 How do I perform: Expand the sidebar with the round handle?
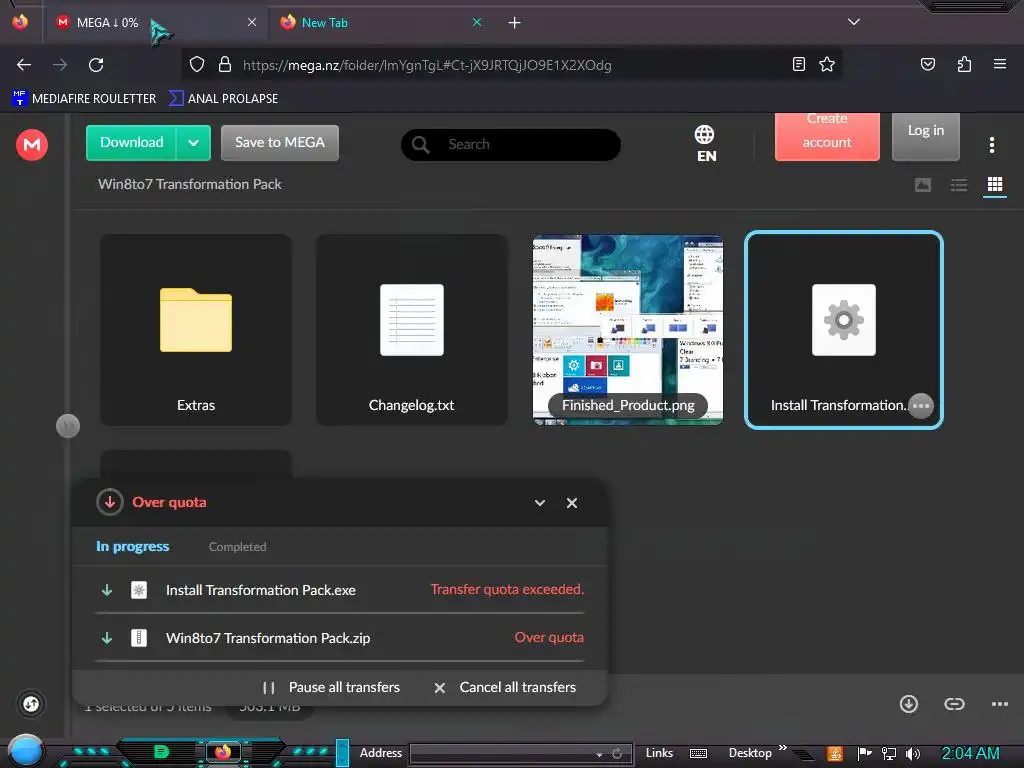tap(67, 426)
